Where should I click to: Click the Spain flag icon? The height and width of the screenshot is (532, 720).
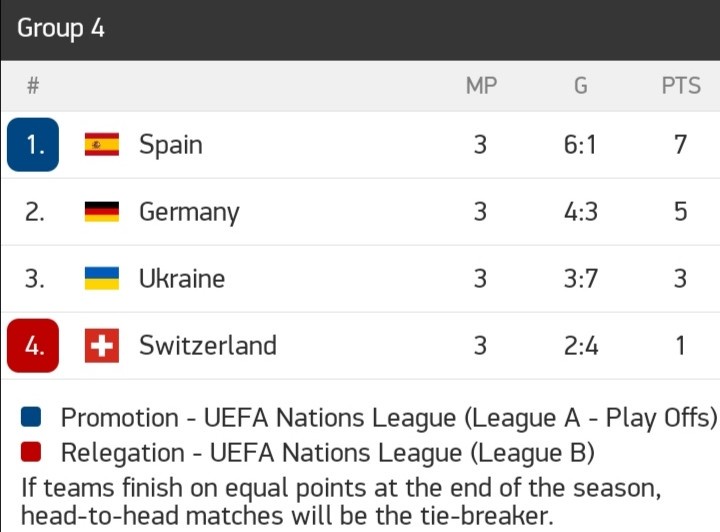coord(101,145)
